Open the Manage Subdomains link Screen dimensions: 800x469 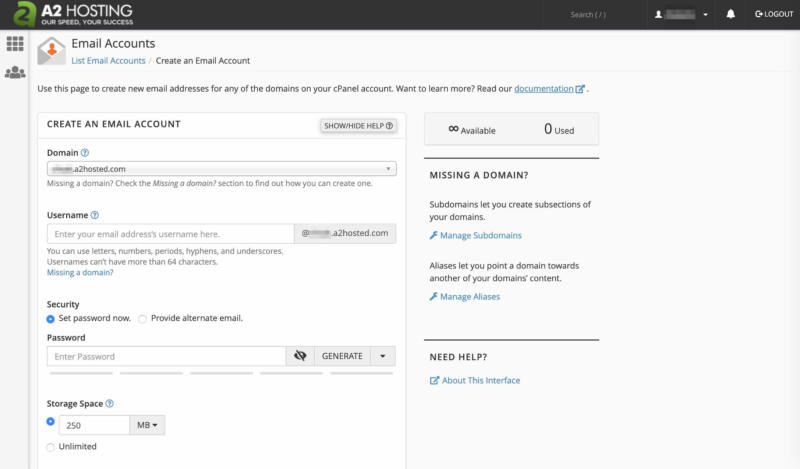[x=480, y=235]
